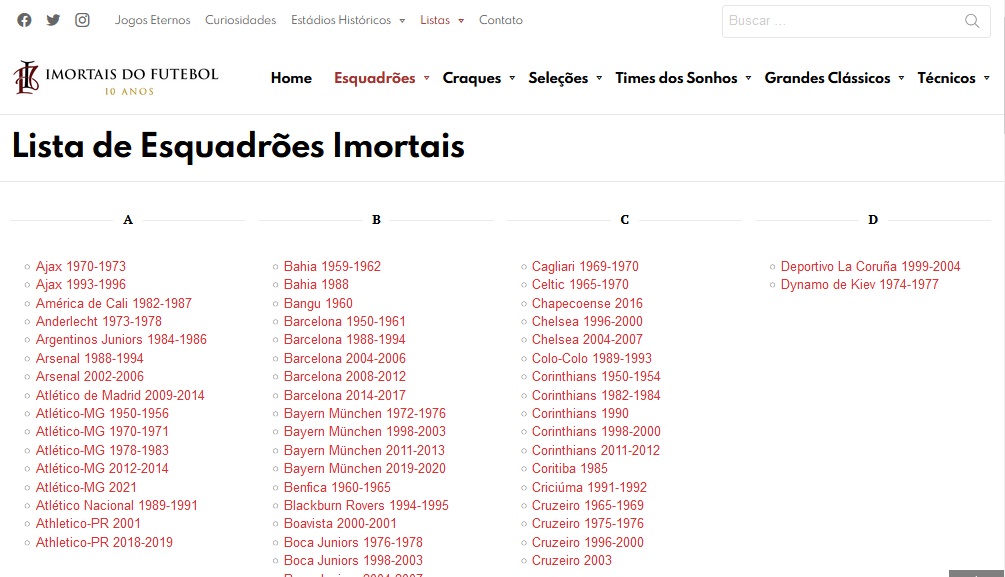1005x577 pixels.
Task: Expand the Times dos Sonhos submenu arrow
Action: (x=748, y=78)
